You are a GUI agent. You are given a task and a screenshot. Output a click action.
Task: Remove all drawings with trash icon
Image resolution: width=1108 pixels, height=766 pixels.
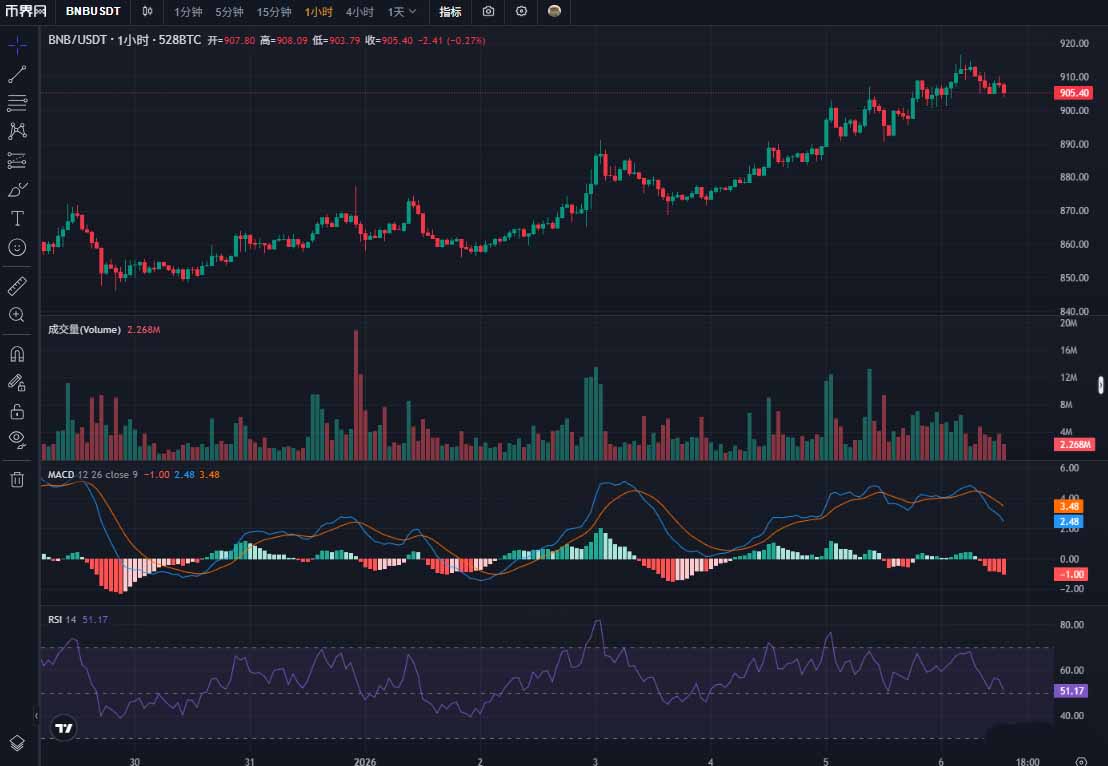[x=16, y=479]
